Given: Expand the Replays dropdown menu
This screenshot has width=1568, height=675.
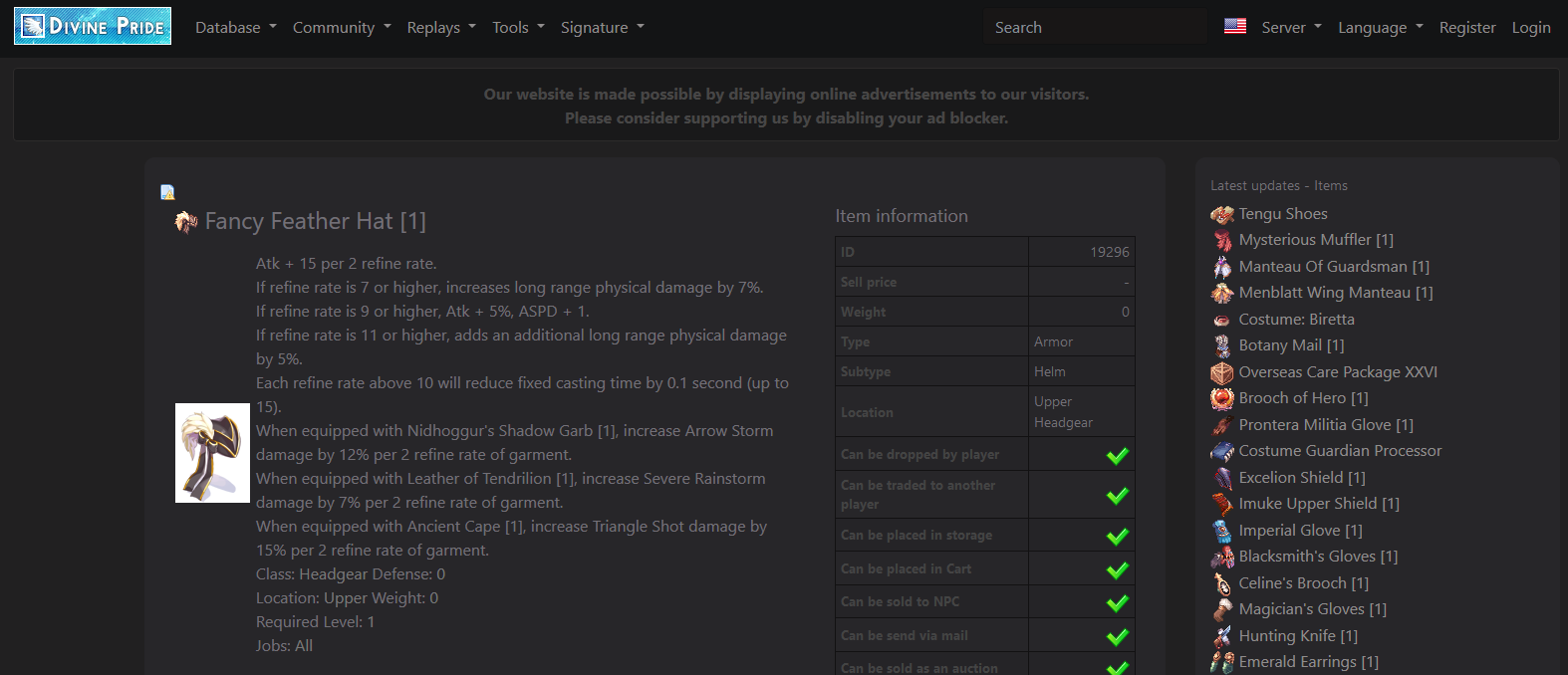Looking at the screenshot, I should tap(441, 28).
